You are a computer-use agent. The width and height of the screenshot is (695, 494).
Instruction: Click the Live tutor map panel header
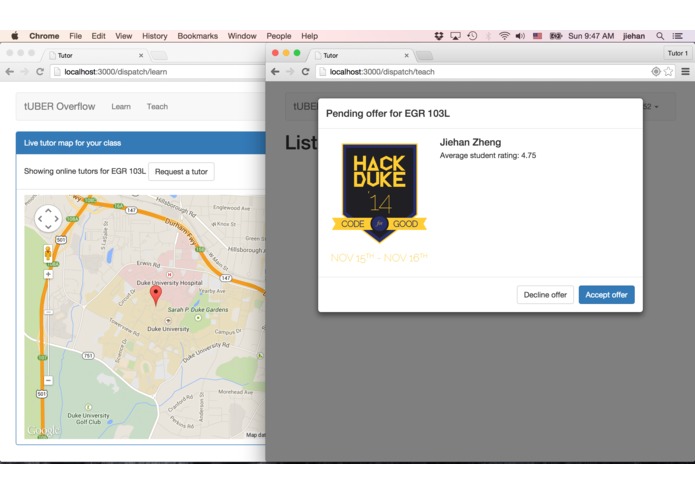pos(141,143)
